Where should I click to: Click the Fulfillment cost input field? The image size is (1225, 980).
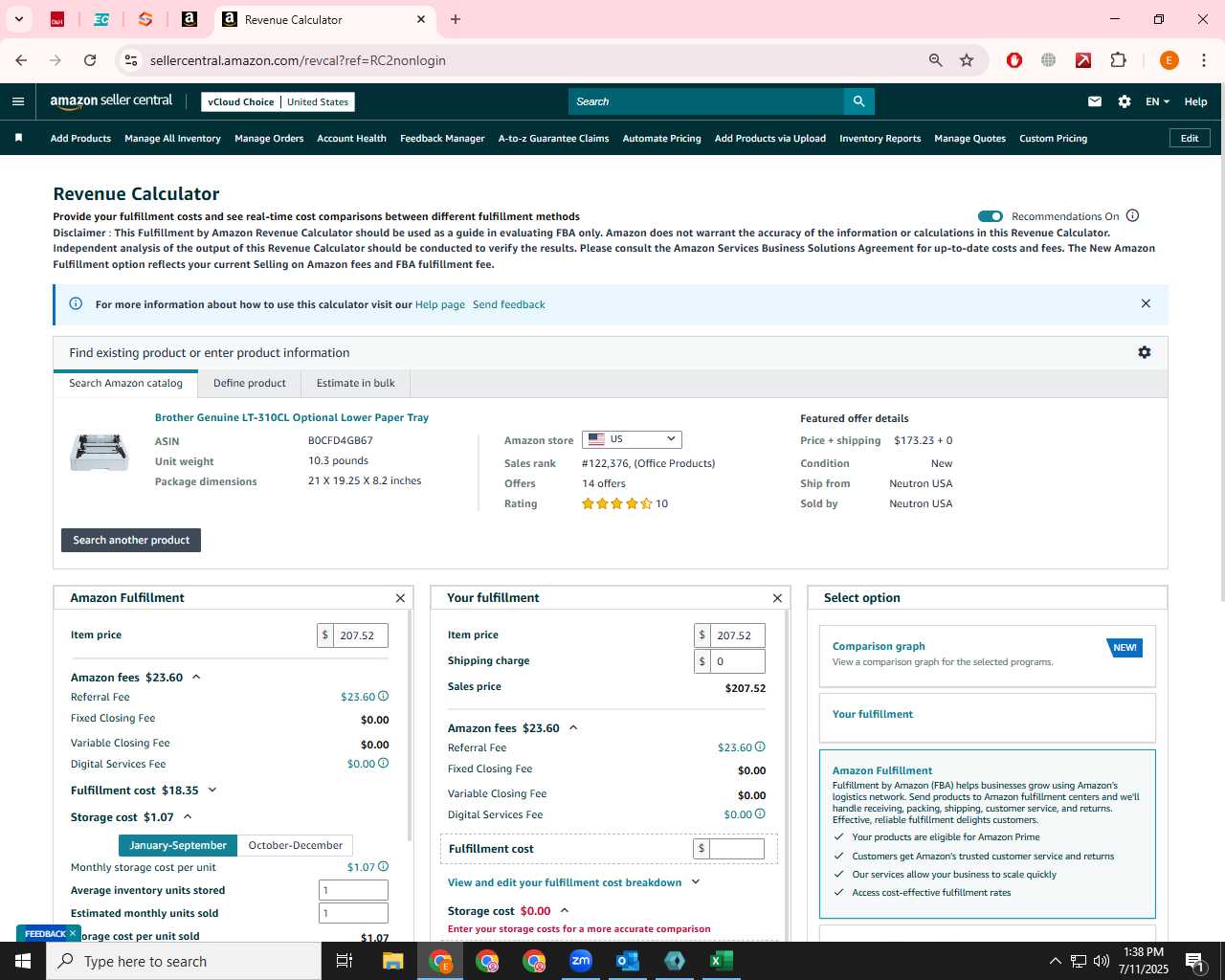click(730, 848)
